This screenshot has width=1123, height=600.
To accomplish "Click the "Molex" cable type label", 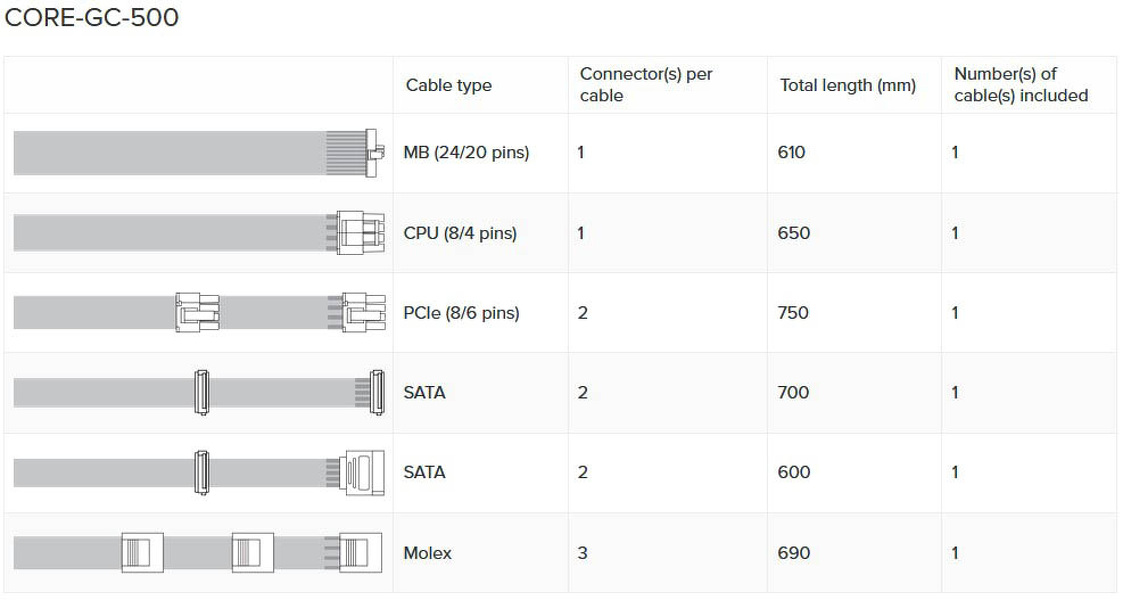I will point(427,553).
